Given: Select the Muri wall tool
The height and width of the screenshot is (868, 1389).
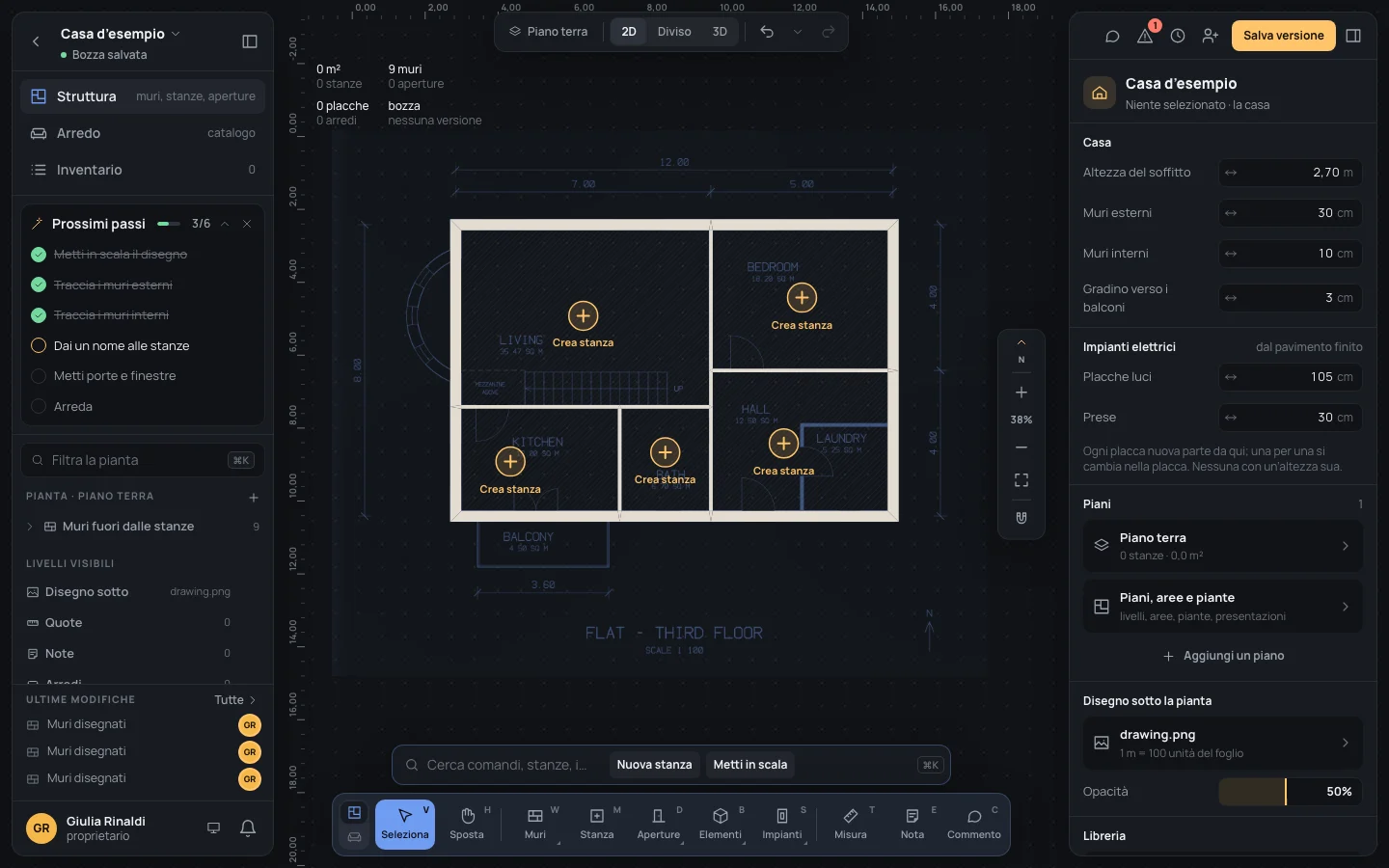Looking at the screenshot, I should tap(535, 825).
